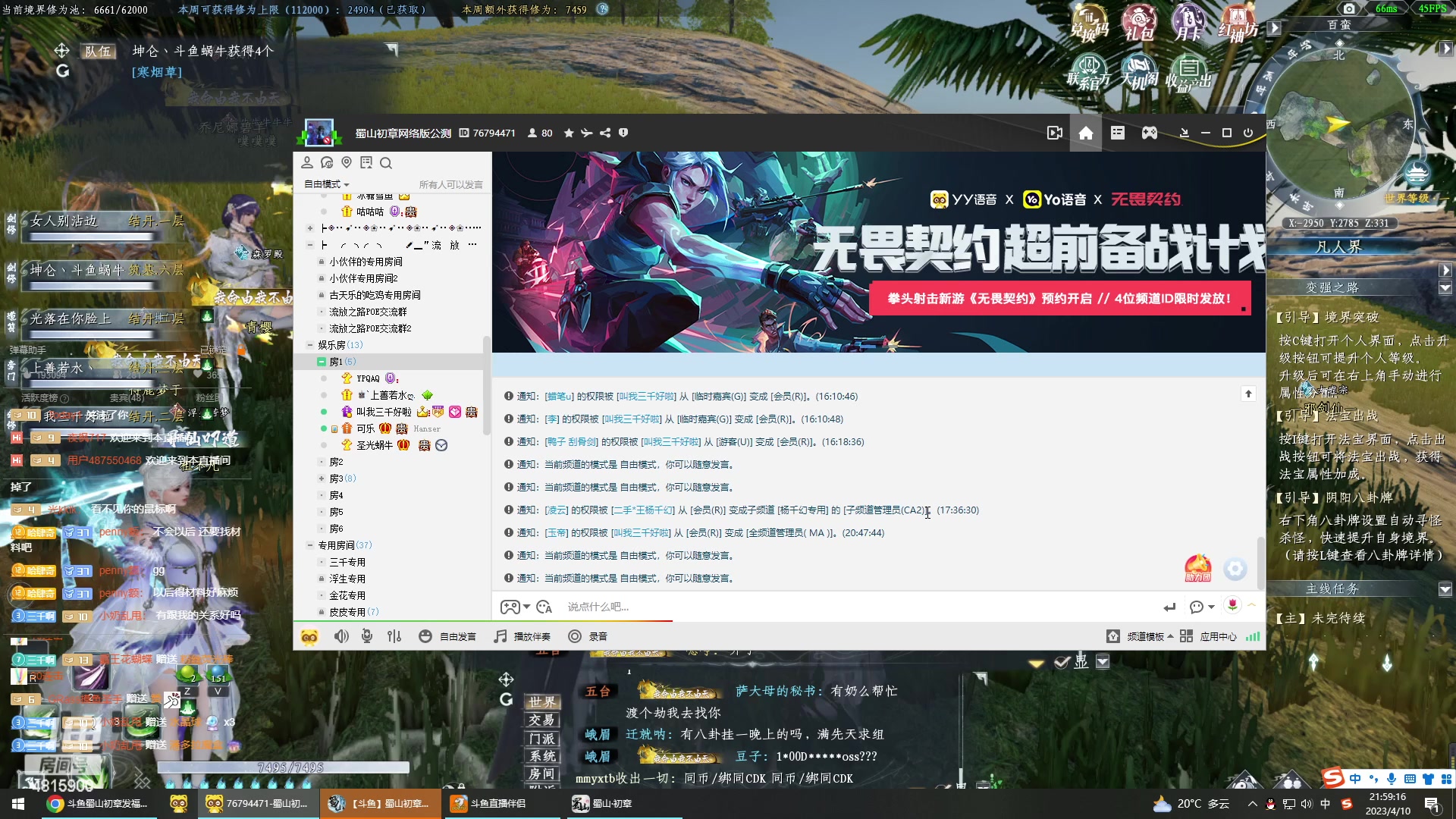The image size is (1456, 819).
Task: Open the 频道模板 channel template dropdown
Action: tap(1140, 636)
